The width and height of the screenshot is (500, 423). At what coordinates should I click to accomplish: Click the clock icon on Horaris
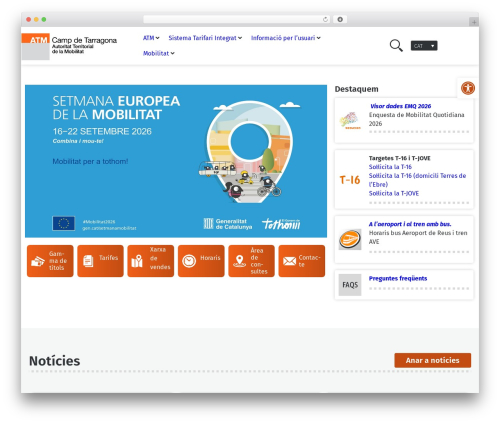click(189, 261)
